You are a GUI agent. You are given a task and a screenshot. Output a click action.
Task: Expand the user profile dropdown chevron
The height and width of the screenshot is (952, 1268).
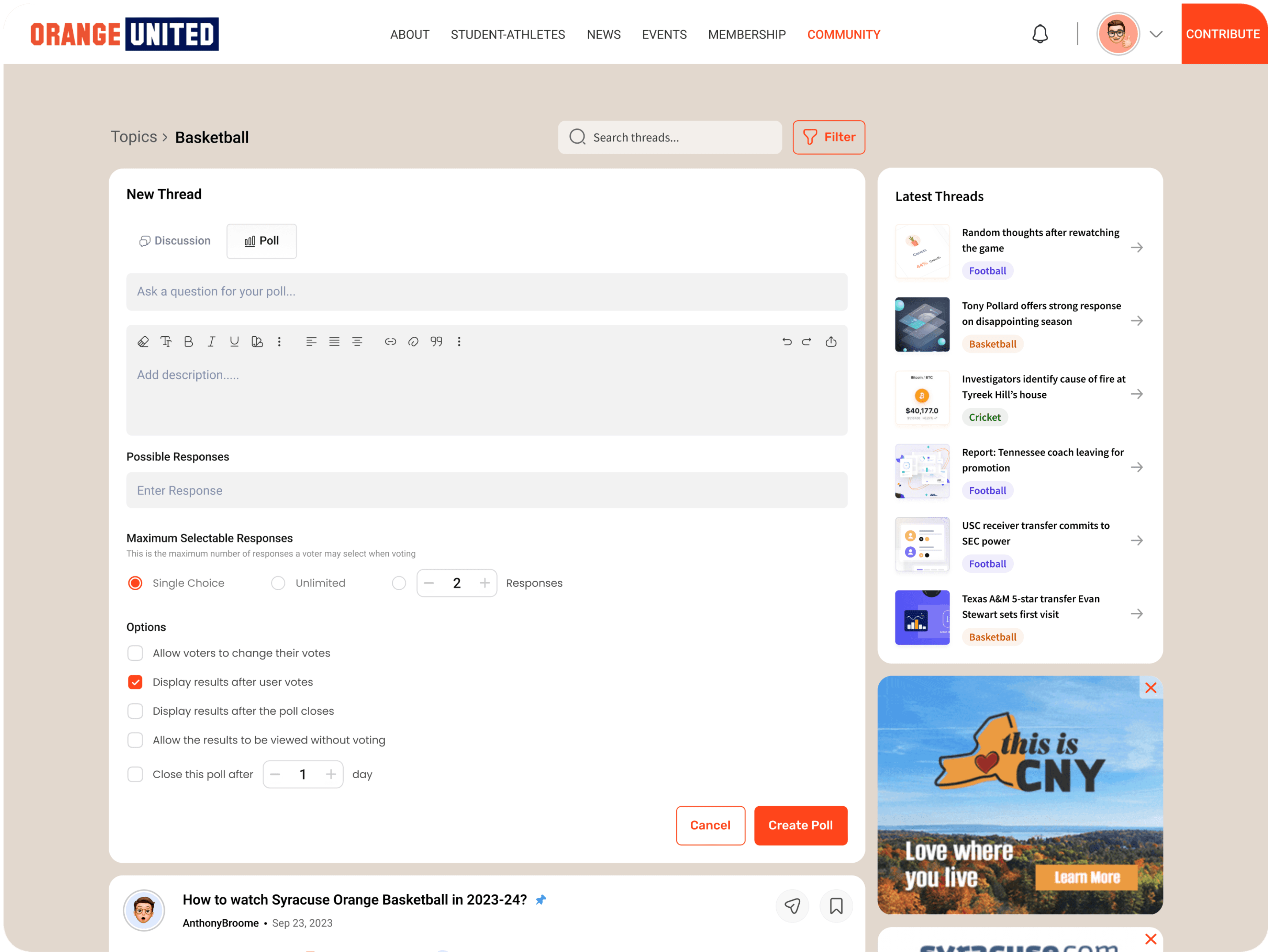point(1156,34)
